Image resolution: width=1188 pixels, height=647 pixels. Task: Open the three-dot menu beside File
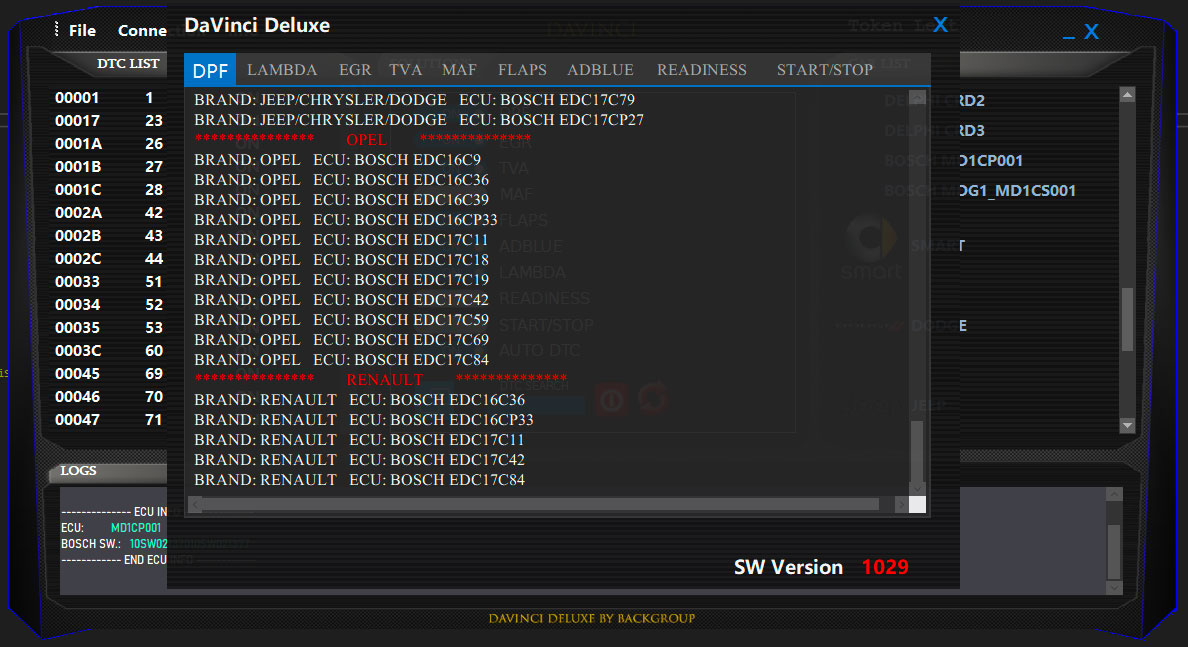[x=57, y=29]
